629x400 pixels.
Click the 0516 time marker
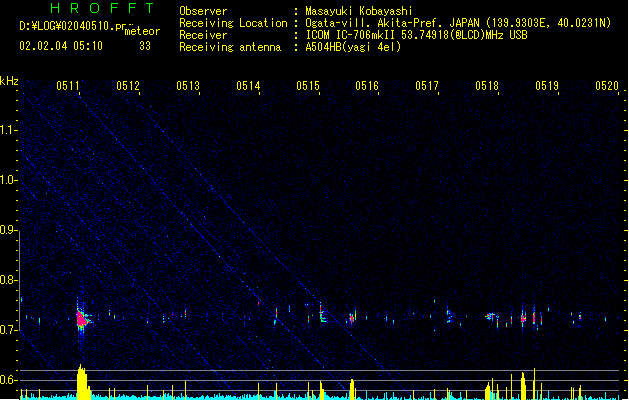pos(367,86)
